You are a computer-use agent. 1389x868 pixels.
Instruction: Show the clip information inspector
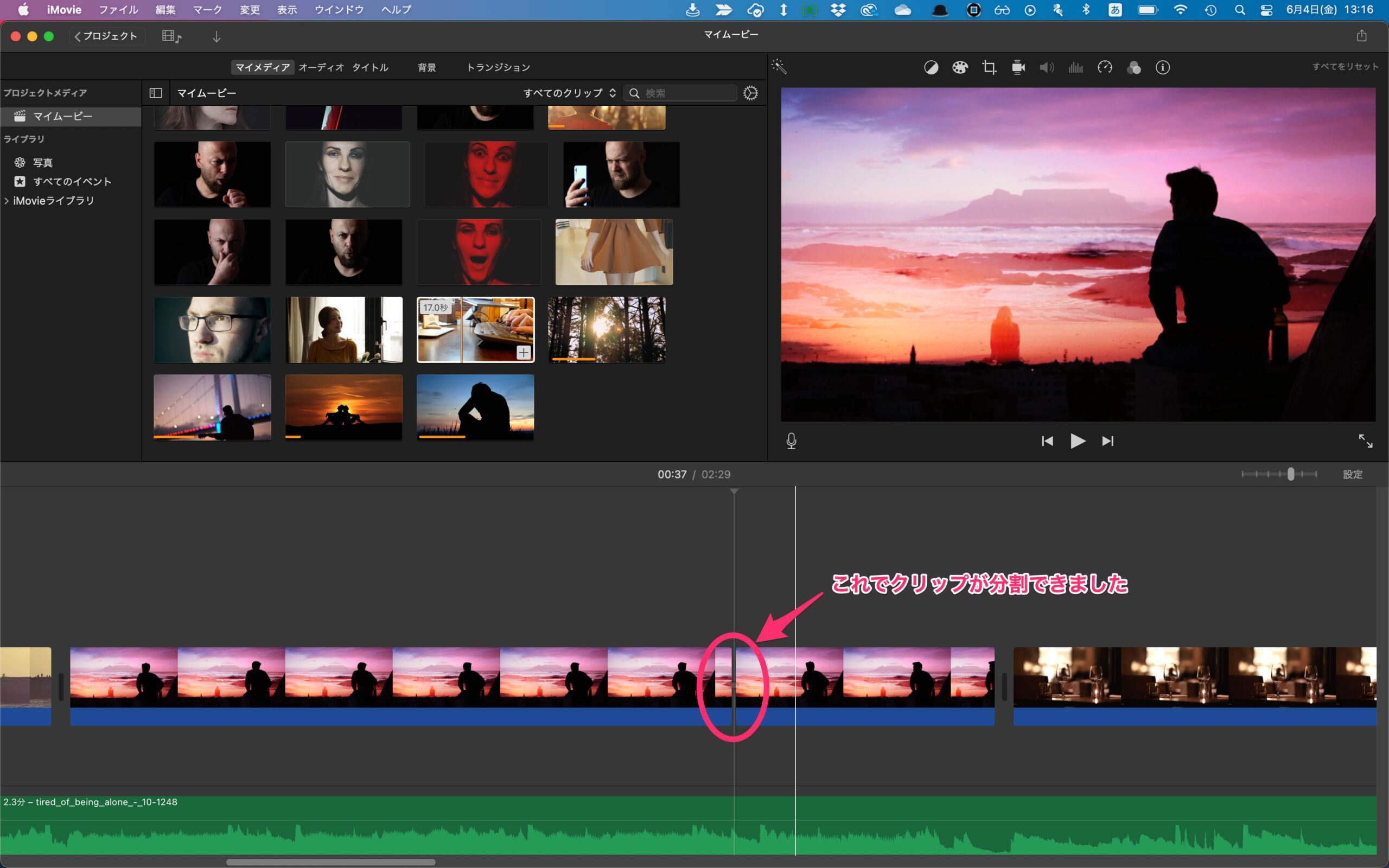[x=1163, y=68]
